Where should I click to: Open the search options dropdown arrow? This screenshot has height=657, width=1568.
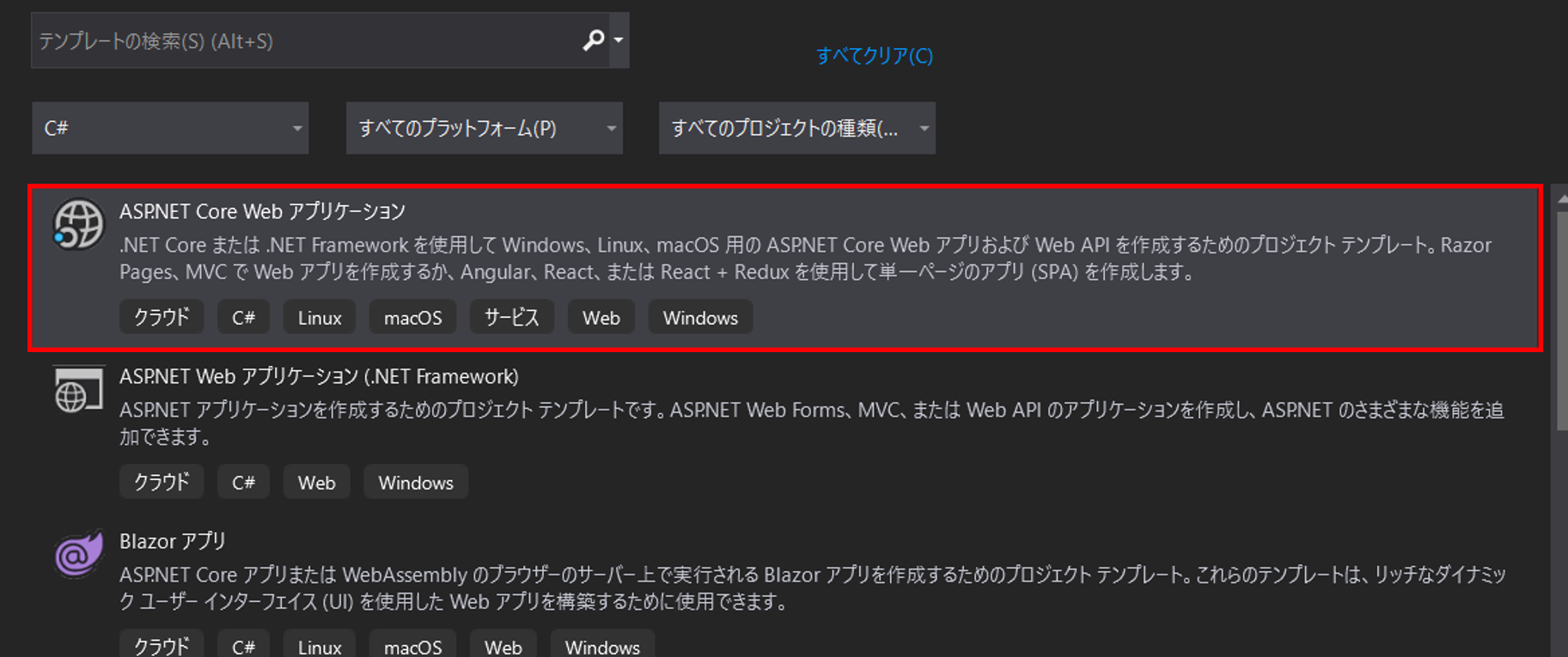[619, 40]
